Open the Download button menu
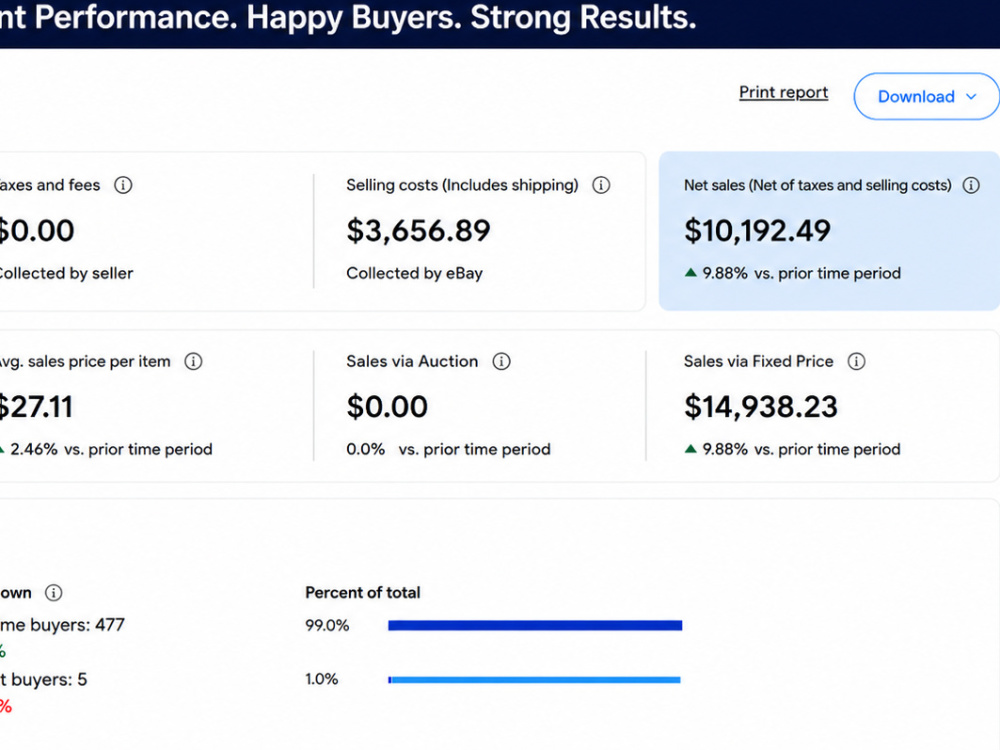The width and height of the screenshot is (1000, 750). [x=926, y=96]
